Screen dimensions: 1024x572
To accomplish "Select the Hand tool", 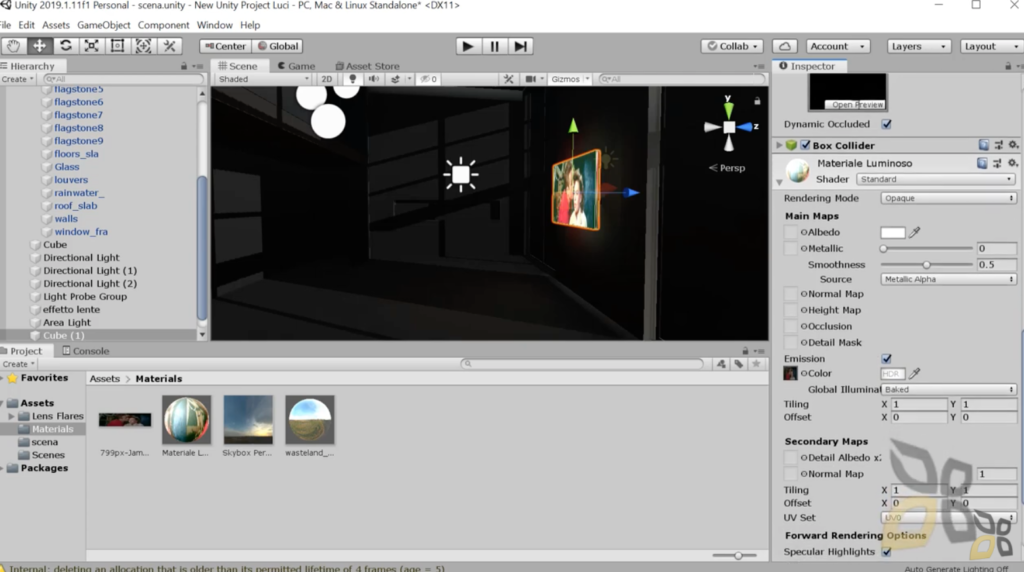I will coord(13,46).
